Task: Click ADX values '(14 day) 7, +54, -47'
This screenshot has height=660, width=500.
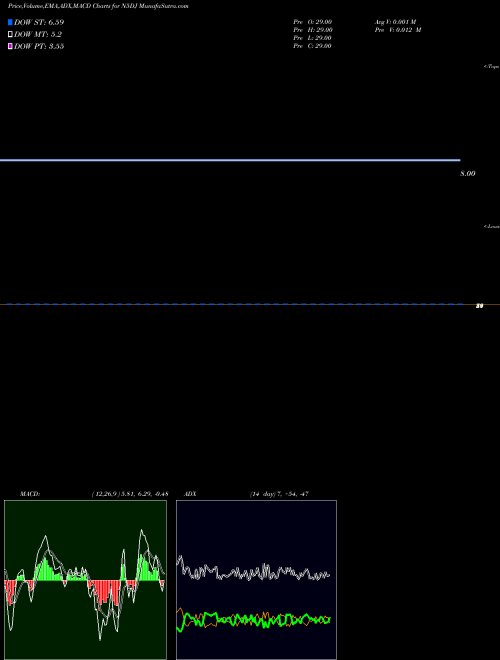Action: coord(279,494)
